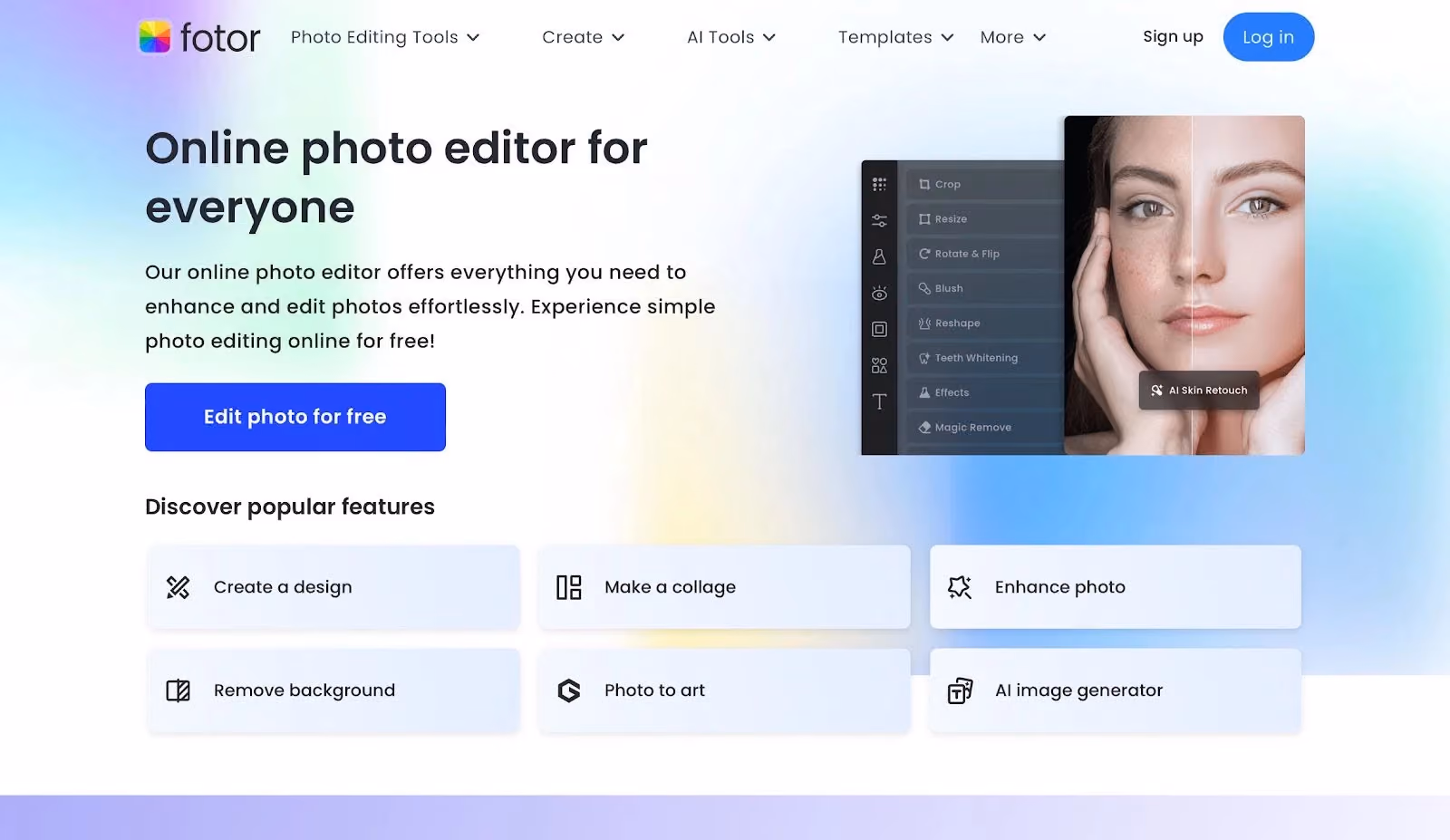Select the Text tool icon in editor sidebar
This screenshot has width=1450, height=840.
[879, 401]
